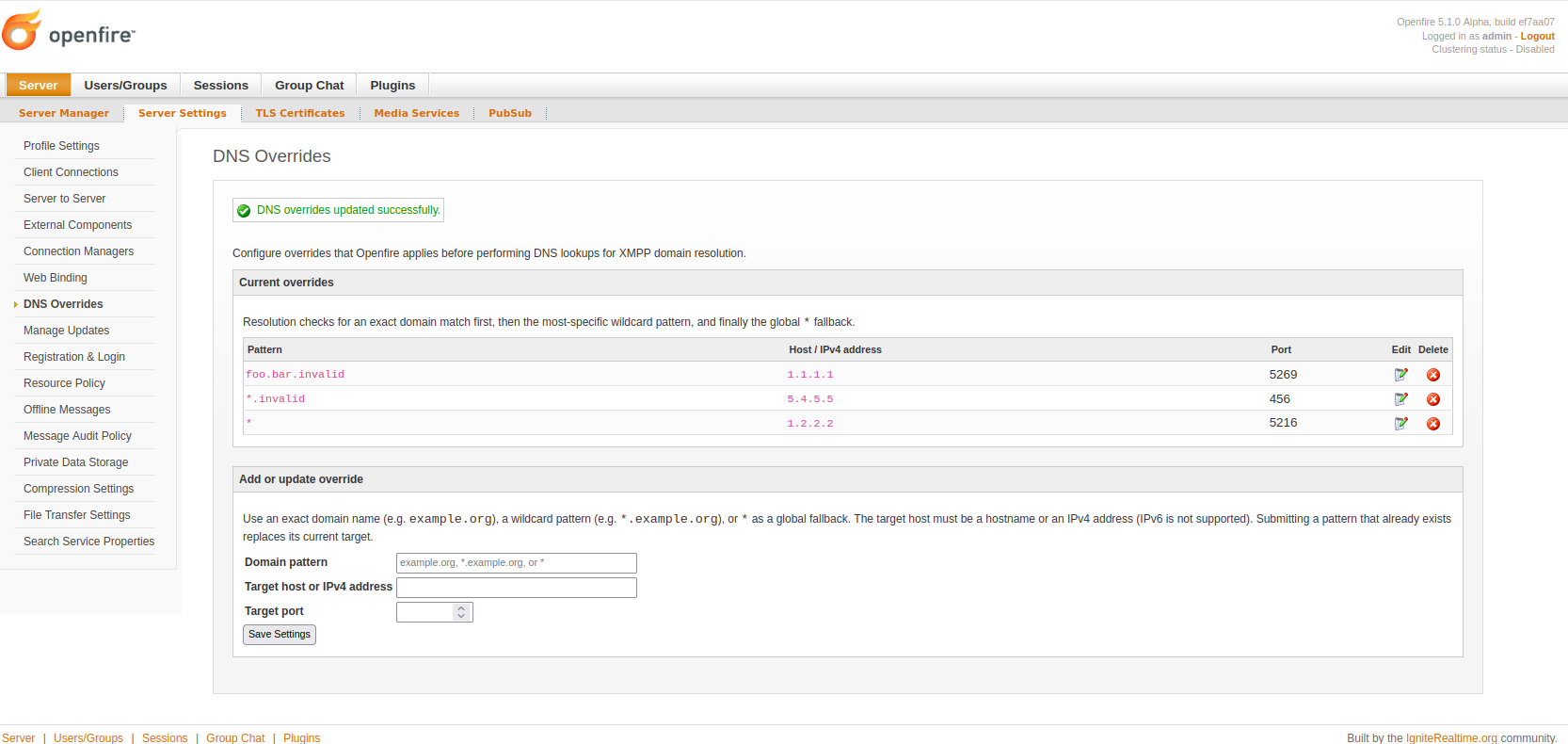Click the Save Settings button
Screen dimensions: 1568x744
coord(279,635)
